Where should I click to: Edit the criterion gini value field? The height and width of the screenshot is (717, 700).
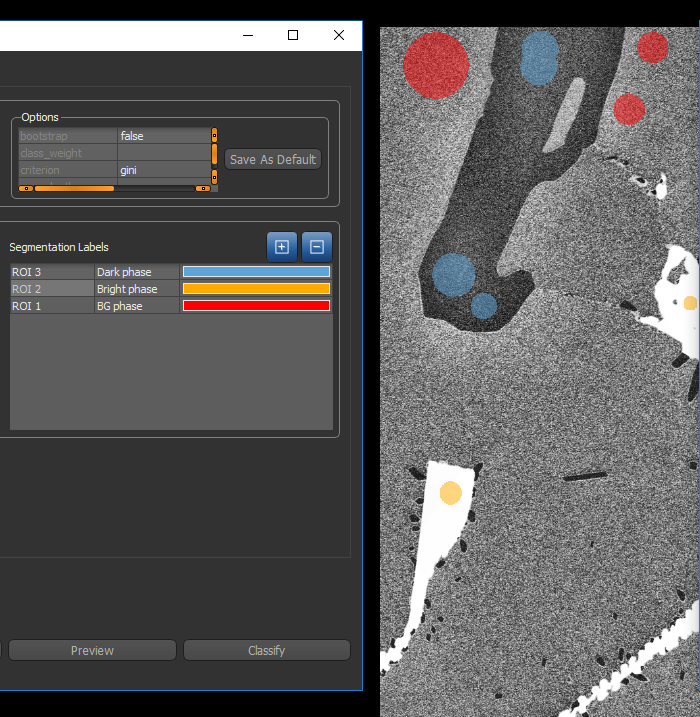(162, 170)
